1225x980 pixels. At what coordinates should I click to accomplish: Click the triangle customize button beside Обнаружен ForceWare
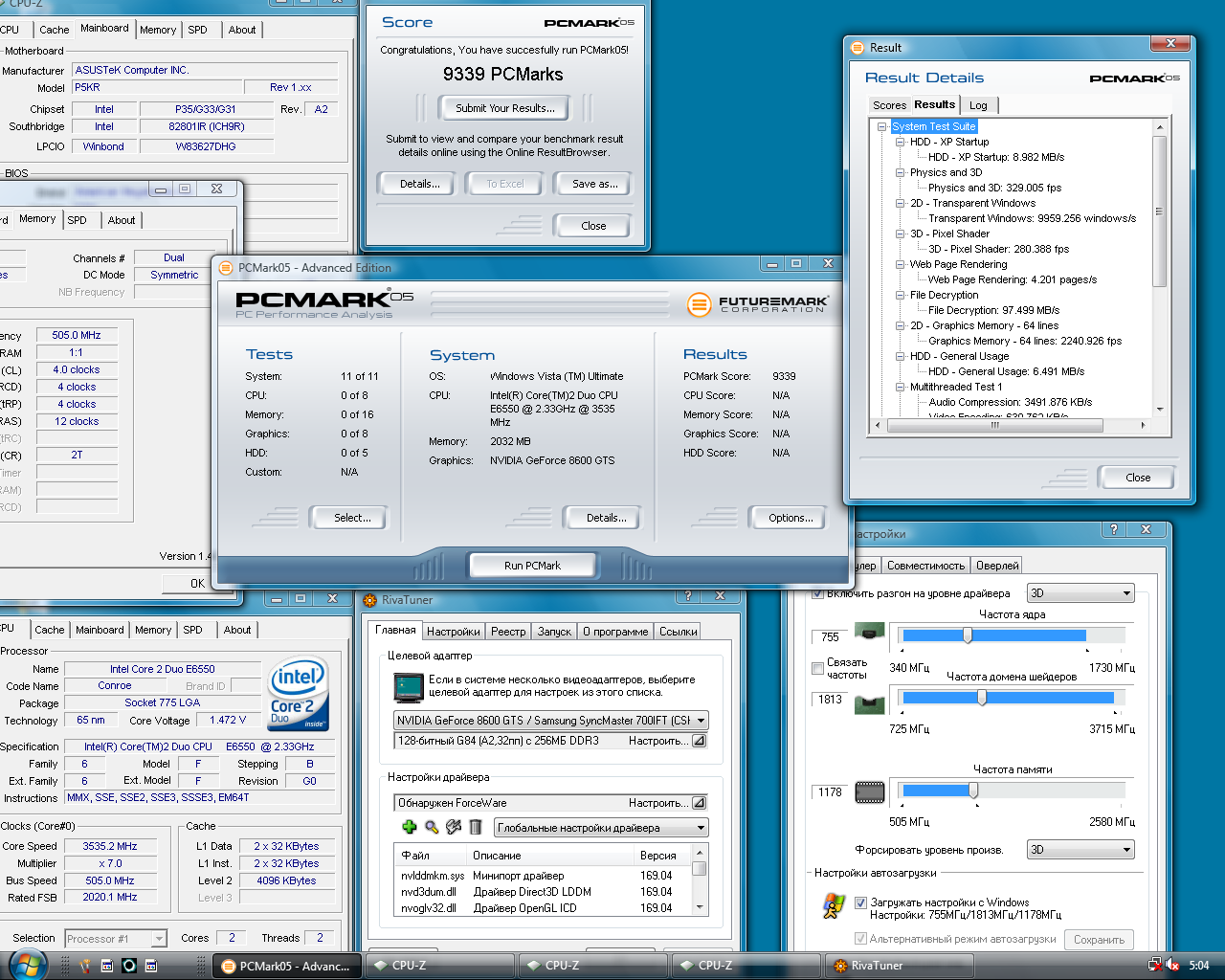[699, 803]
